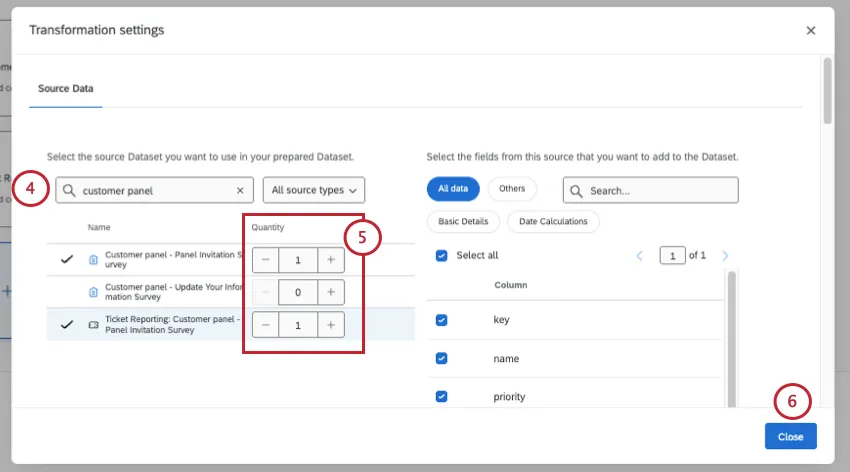The height and width of the screenshot is (472, 850).
Task: Click survey icon for Update Your Information Survey
Action: point(93,293)
